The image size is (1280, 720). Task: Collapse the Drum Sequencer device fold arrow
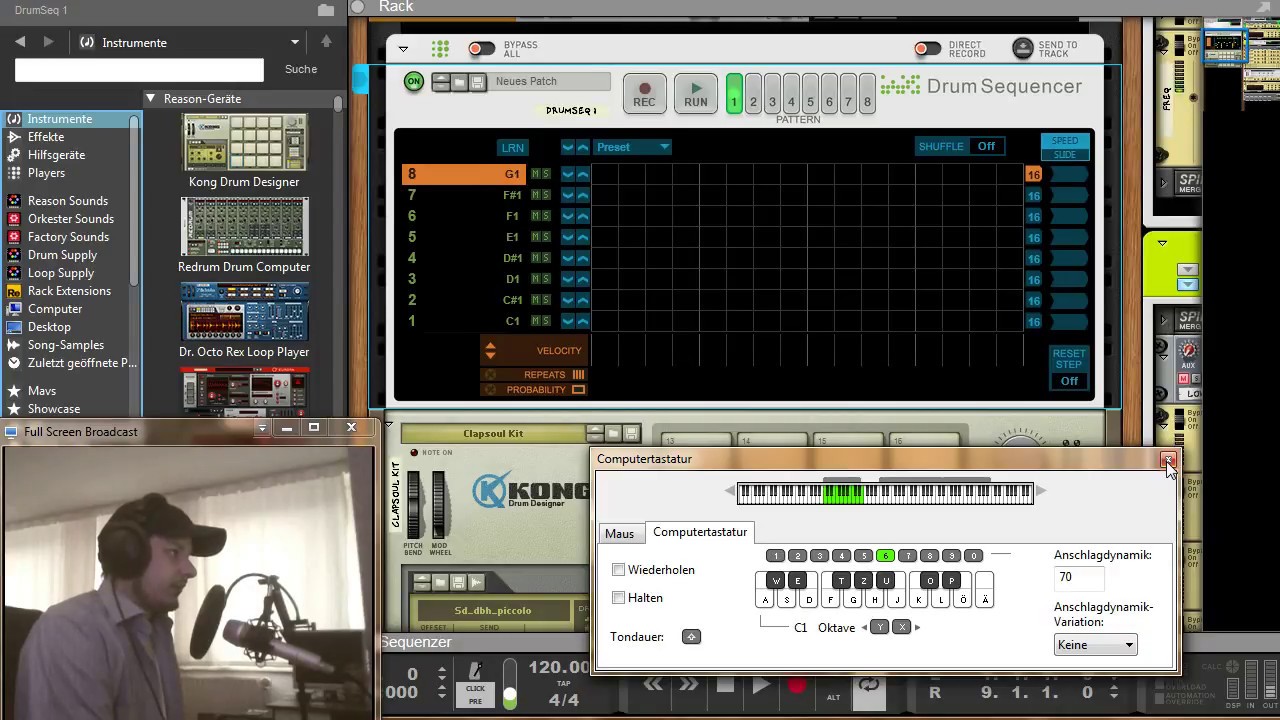pyautogui.click(x=403, y=49)
